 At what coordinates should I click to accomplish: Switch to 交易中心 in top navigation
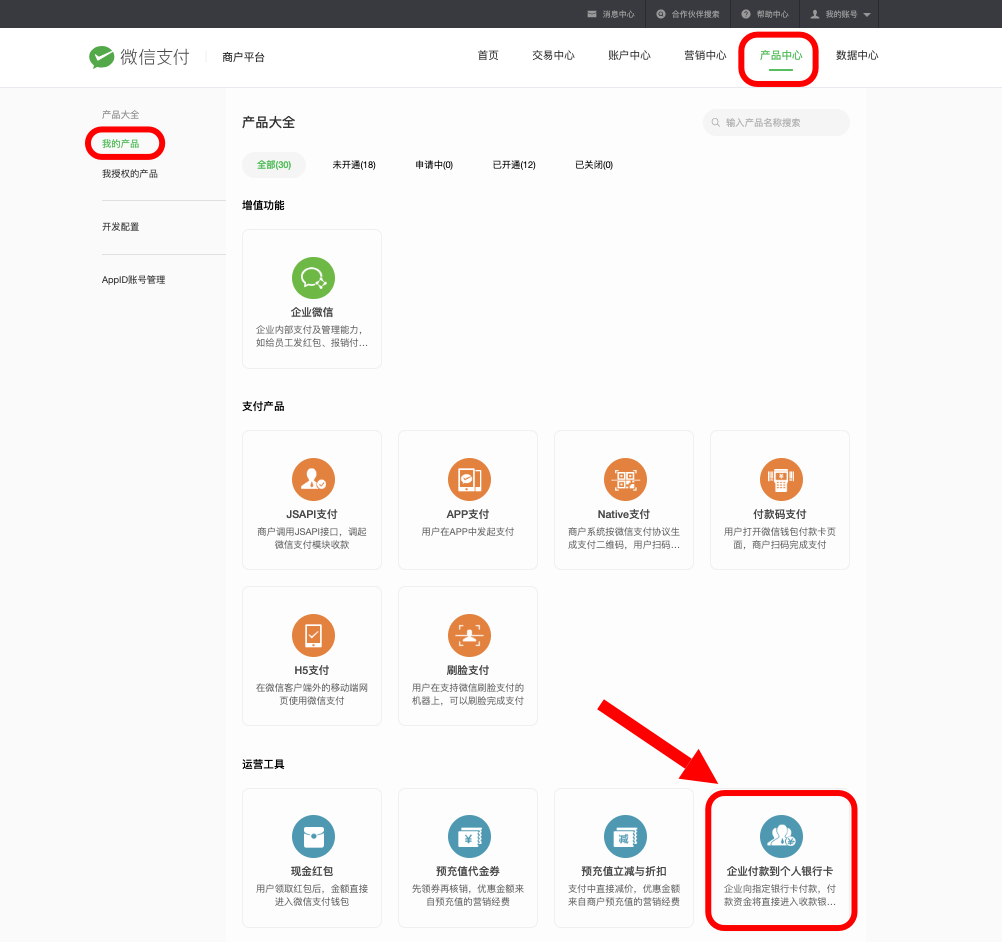(553, 56)
